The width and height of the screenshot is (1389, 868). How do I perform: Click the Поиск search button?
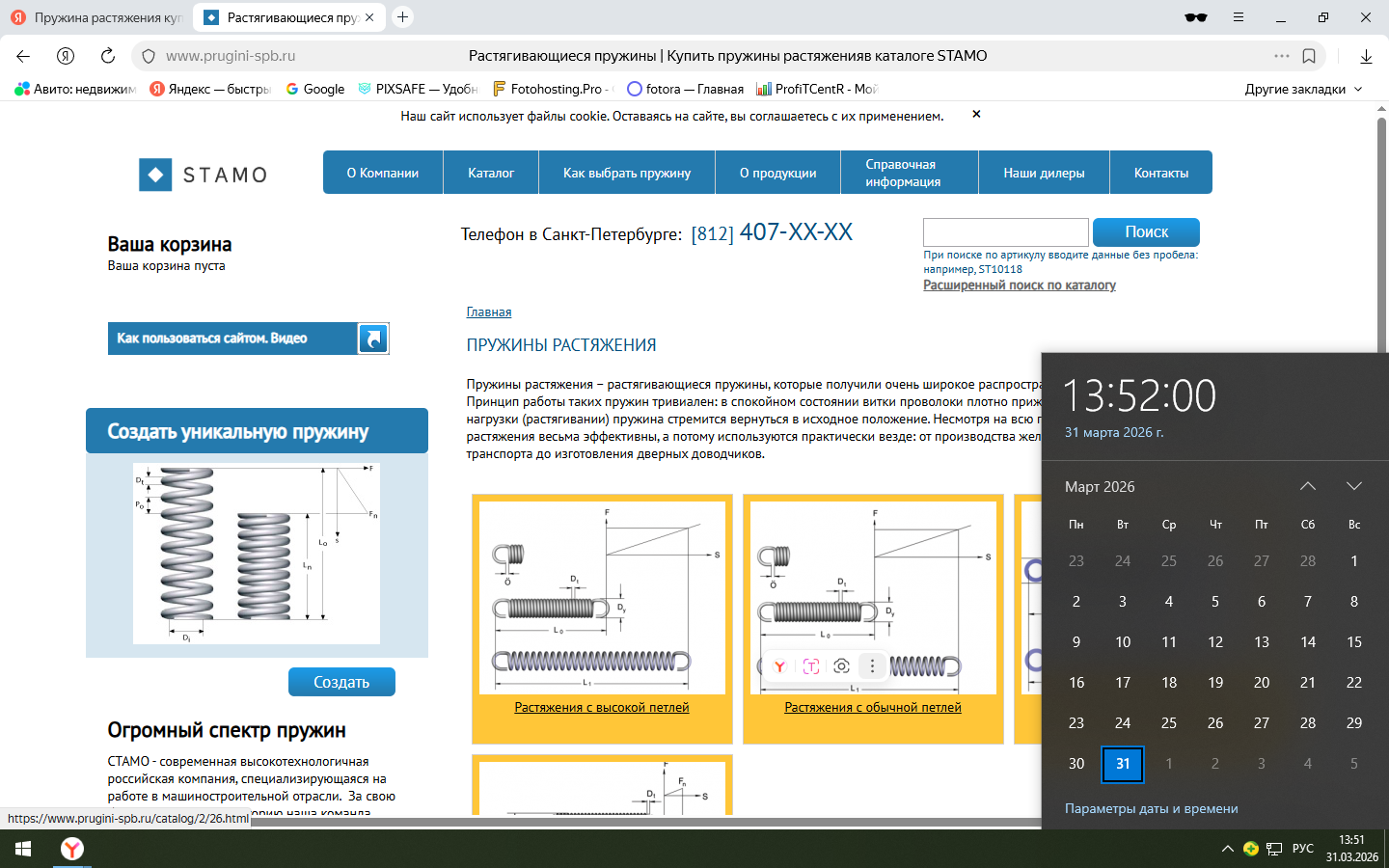tap(1146, 231)
